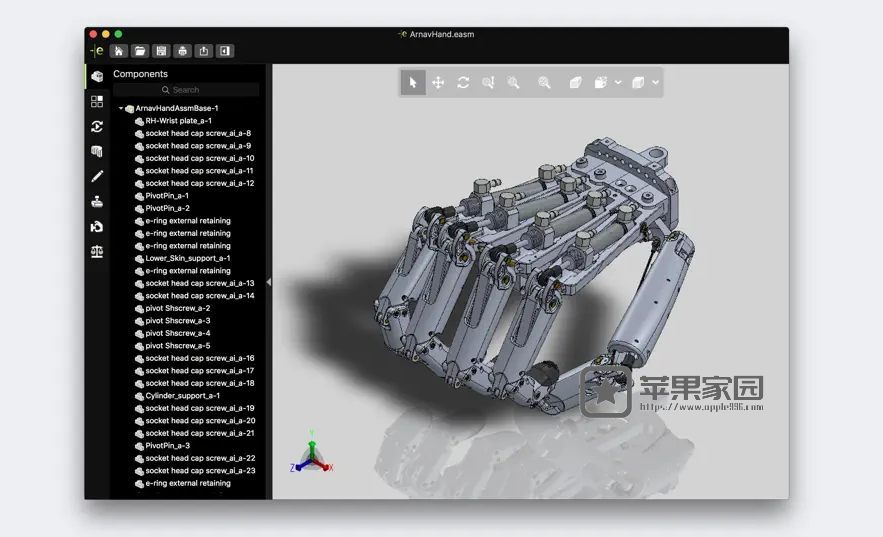Select pivot Shscrew_a-5 component
The image size is (883, 537).
click(178, 346)
